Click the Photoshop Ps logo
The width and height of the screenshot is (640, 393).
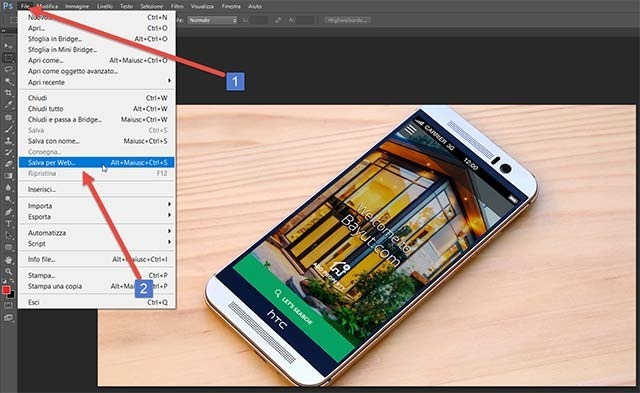click(8, 6)
